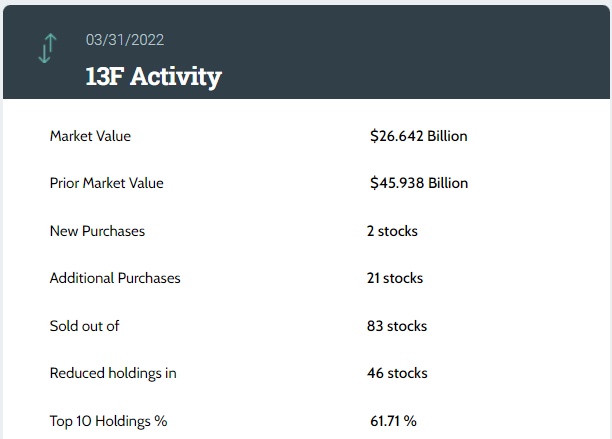Select the Prior Market Value label
The width and height of the screenshot is (612, 439).
(106, 183)
